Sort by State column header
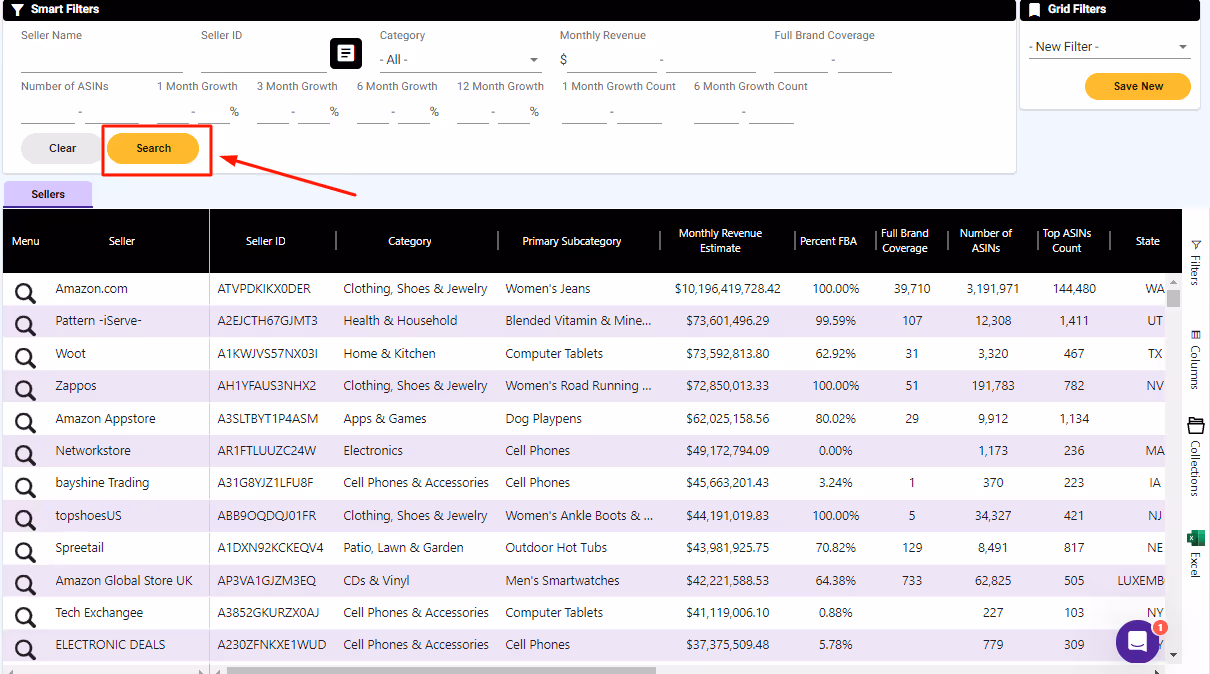1210x674 pixels. [1148, 241]
